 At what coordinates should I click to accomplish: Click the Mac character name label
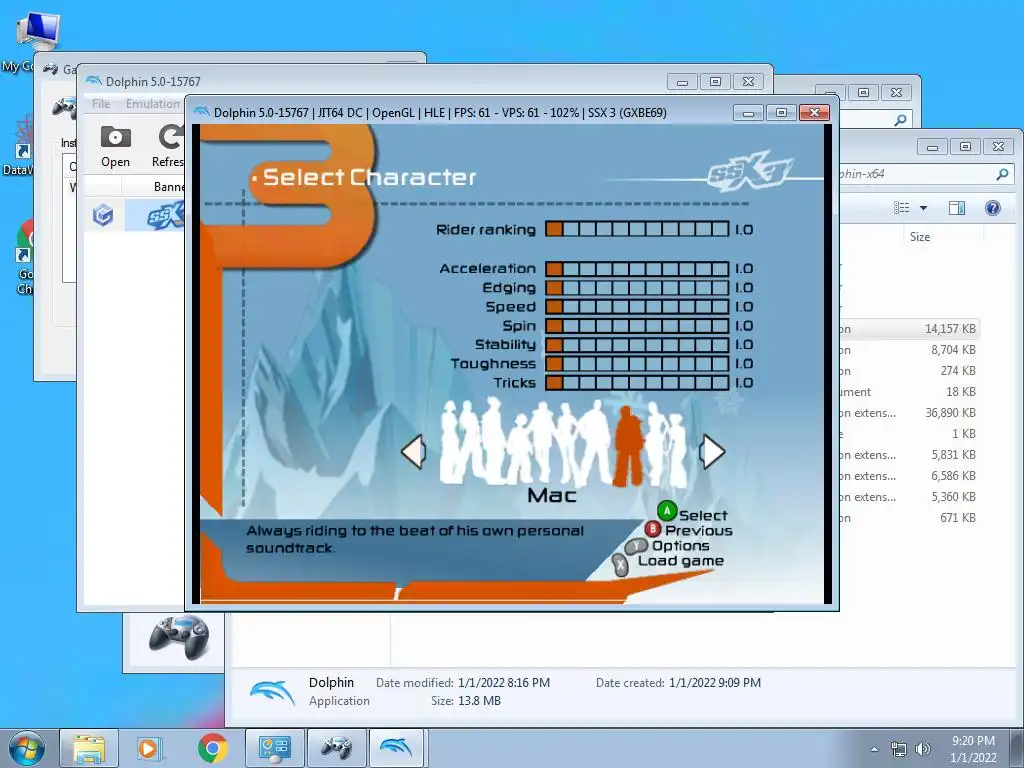click(x=552, y=496)
